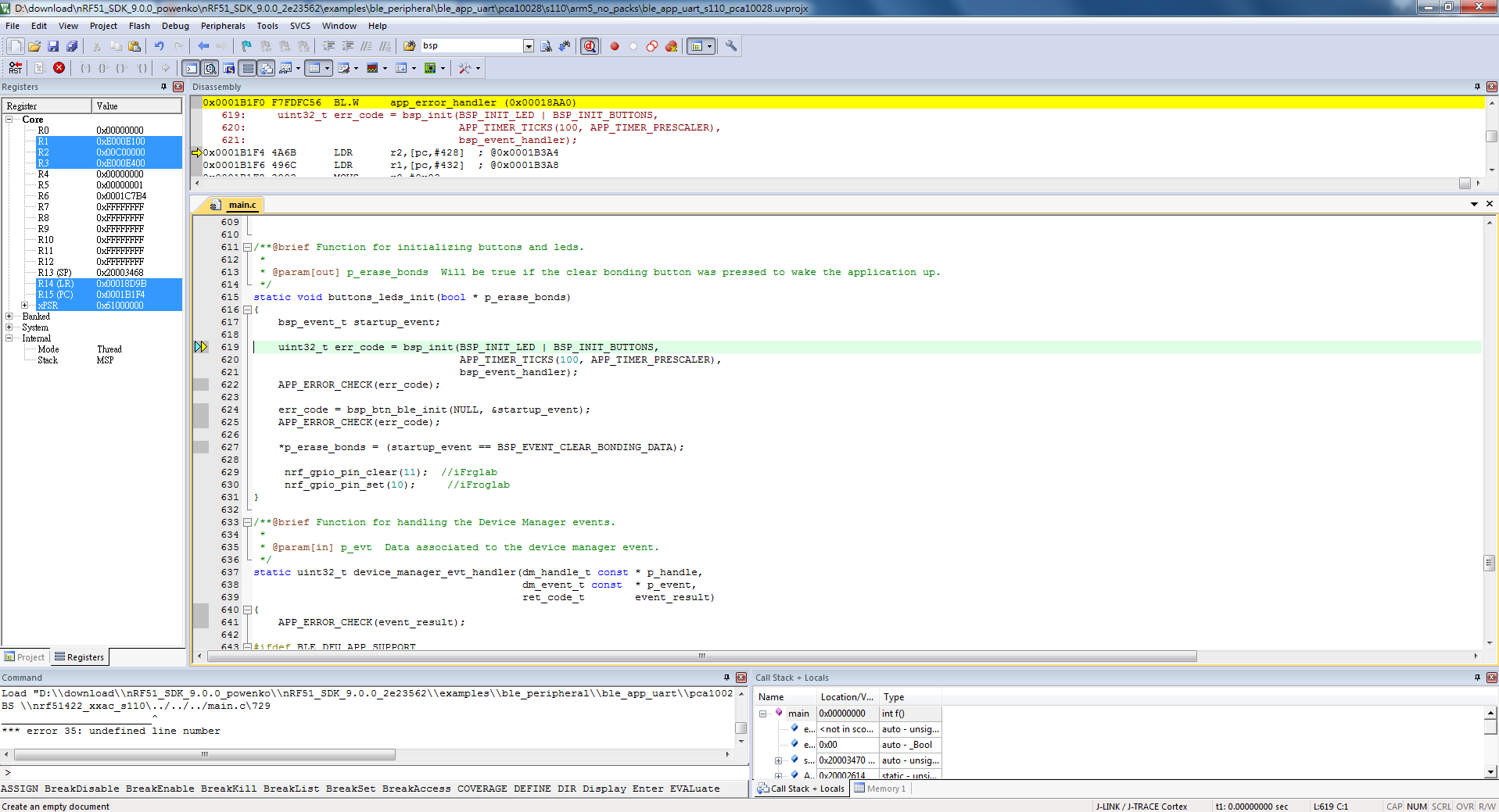
Task: Expand the System register group
Action: (9, 327)
